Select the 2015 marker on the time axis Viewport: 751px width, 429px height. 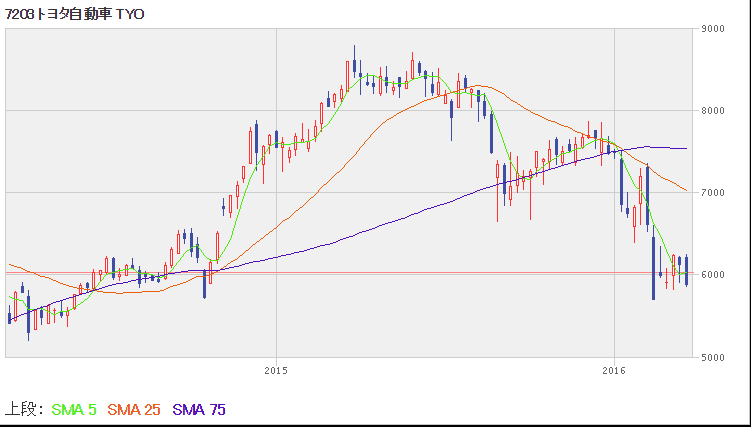(276, 371)
